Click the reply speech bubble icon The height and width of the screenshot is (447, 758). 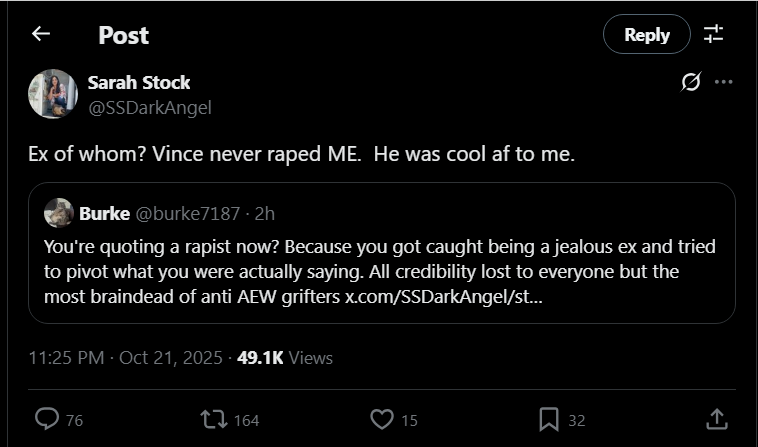(x=47, y=419)
